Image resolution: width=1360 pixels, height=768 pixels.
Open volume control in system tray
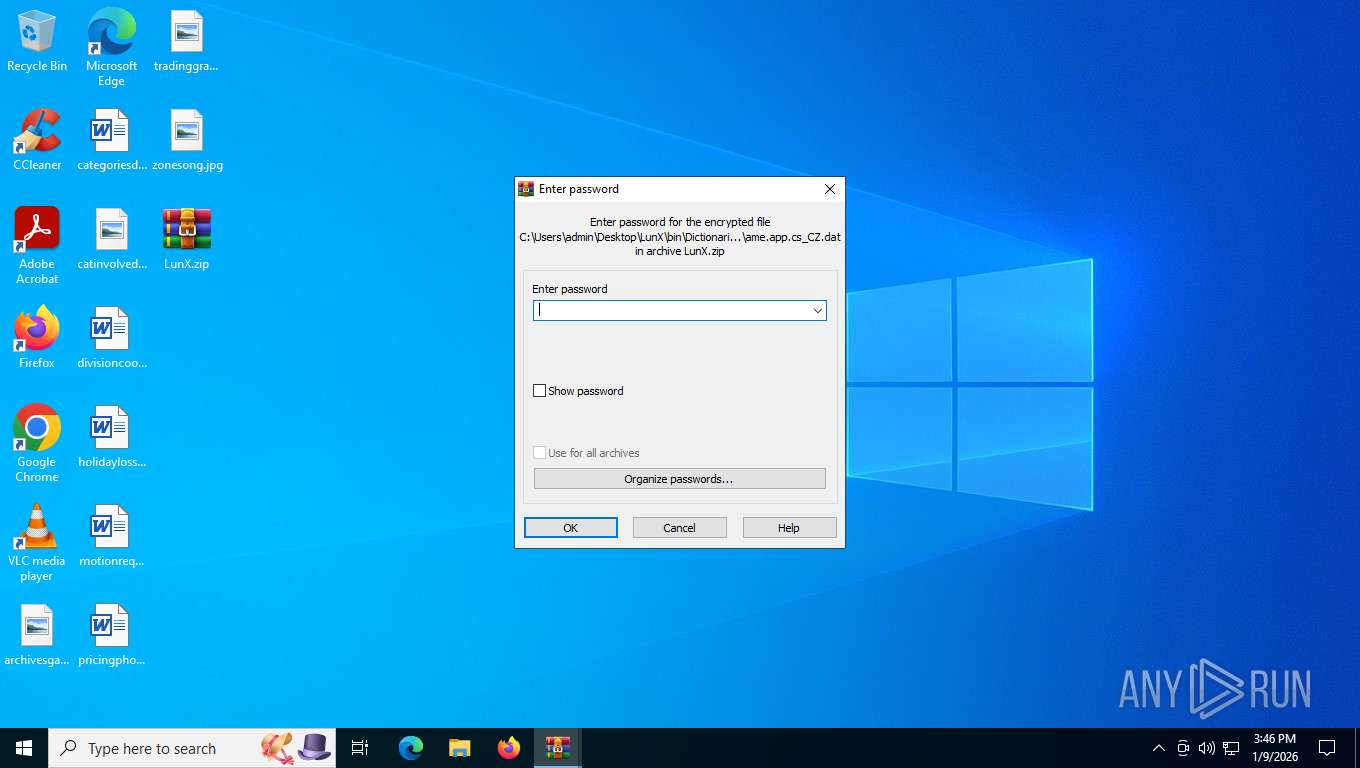pos(1207,748)
